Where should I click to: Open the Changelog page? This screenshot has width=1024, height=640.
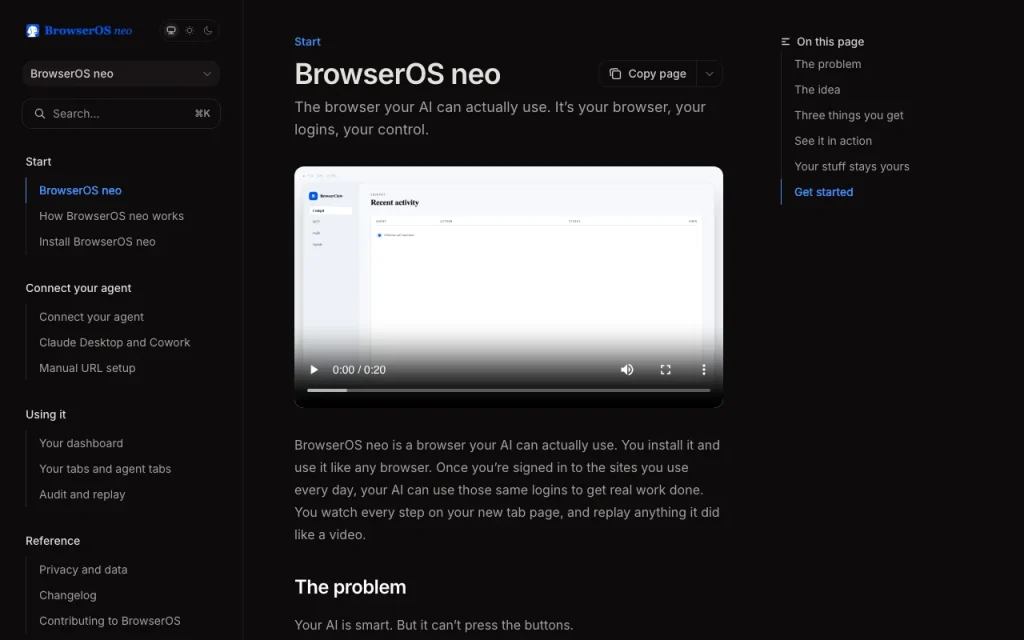68,596
